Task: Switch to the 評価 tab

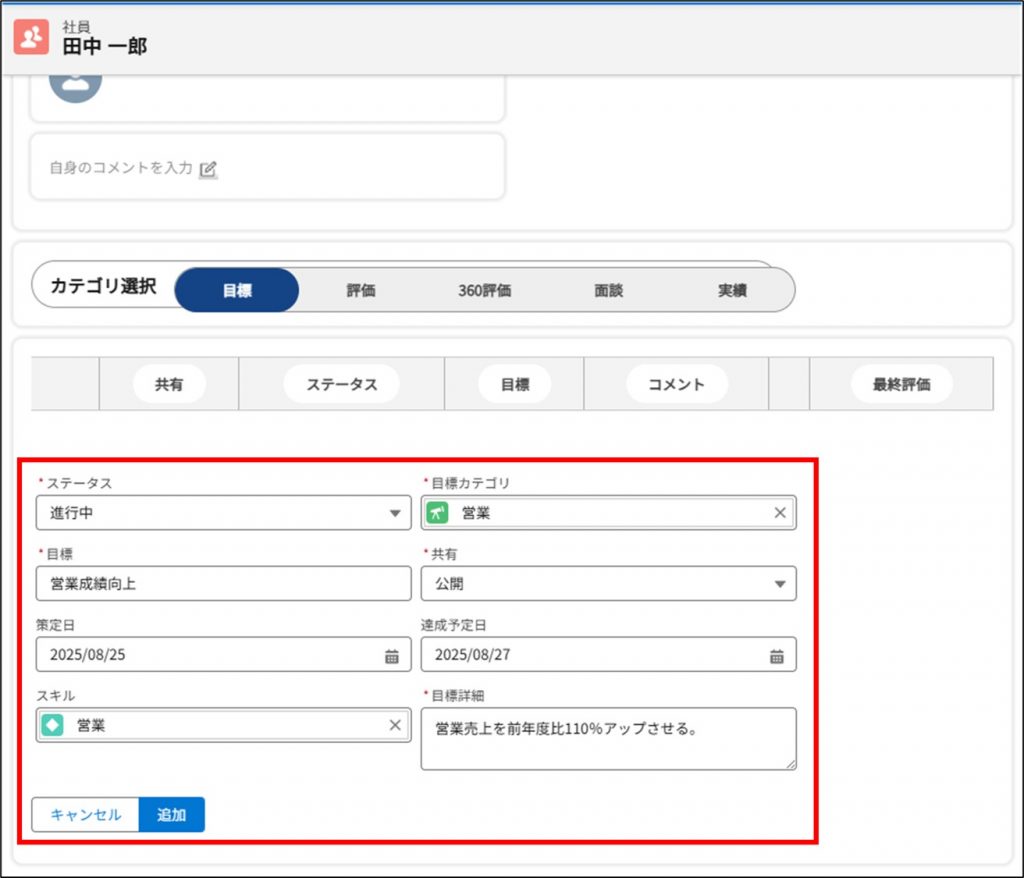Action: 361,291
